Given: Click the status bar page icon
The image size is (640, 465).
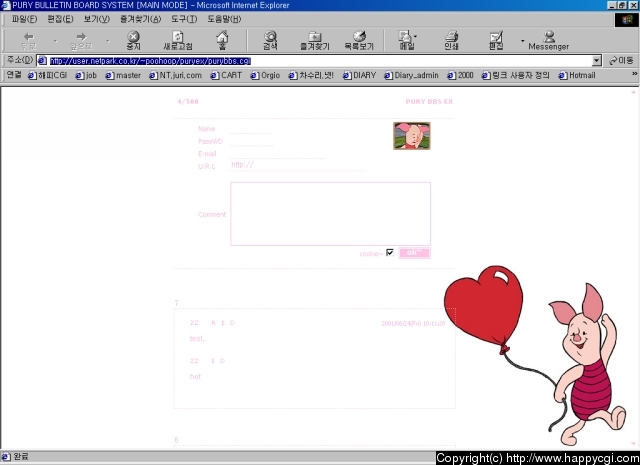Looking at the screenshot, I should (x=6, y=456).
